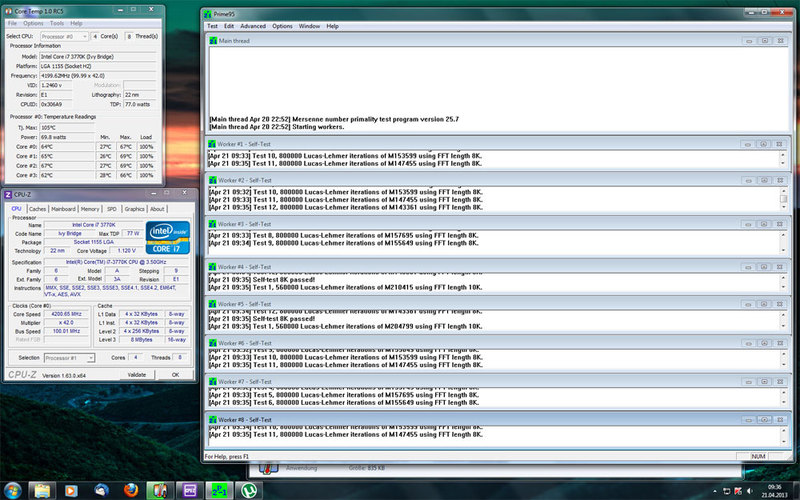
Task: Open Options menu in Core Temp
Action: pyautogui.click(x=33, y=23)
